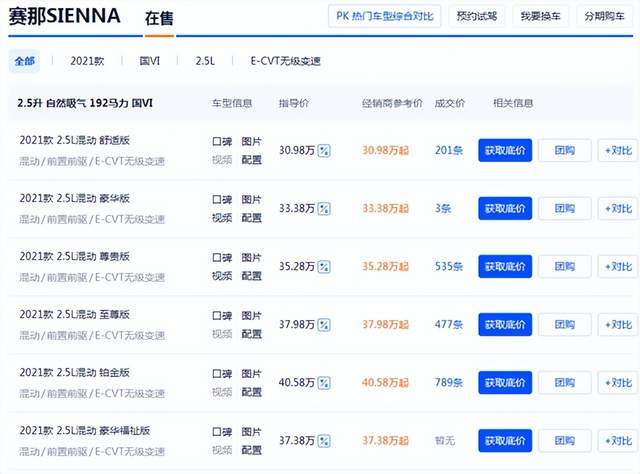The height and width of the screenshot is (474, 640).
Task: Open price calculator for 铂金版 40.58万
Action: click(x=323, y=382)
